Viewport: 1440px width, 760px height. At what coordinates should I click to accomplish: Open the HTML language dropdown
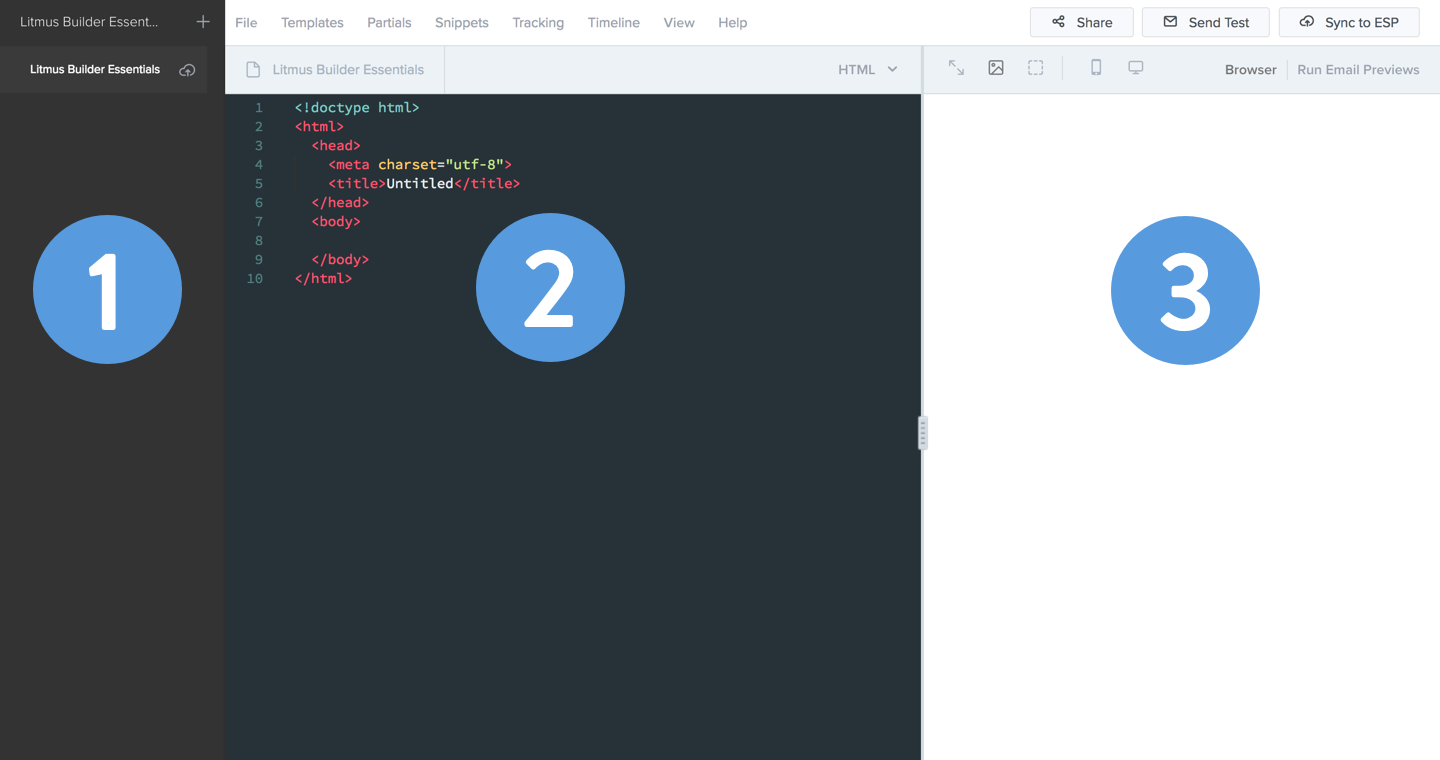pyautogui.click(x=866, y=69)
